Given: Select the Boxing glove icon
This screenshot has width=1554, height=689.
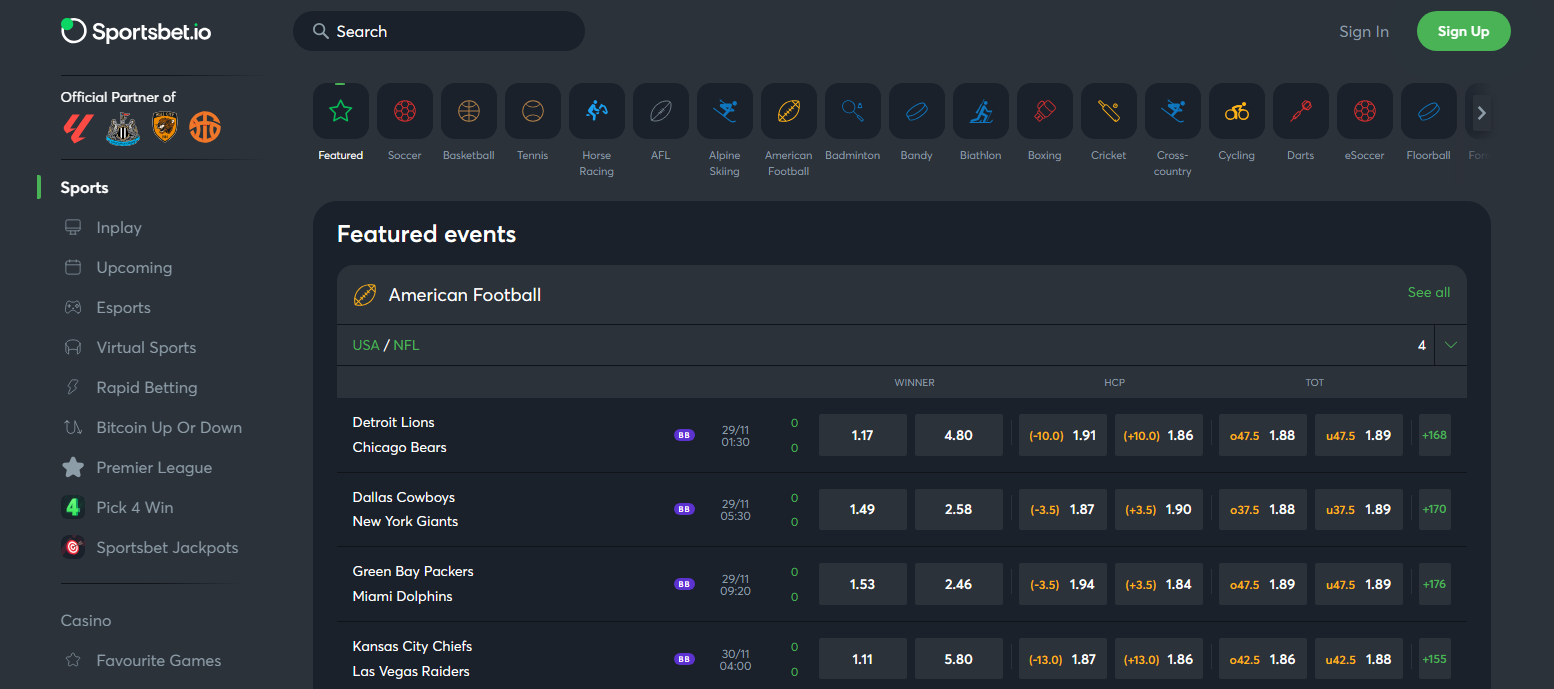Looking at the screenshot, I should pyautogui.click(x=1045, y=111).
